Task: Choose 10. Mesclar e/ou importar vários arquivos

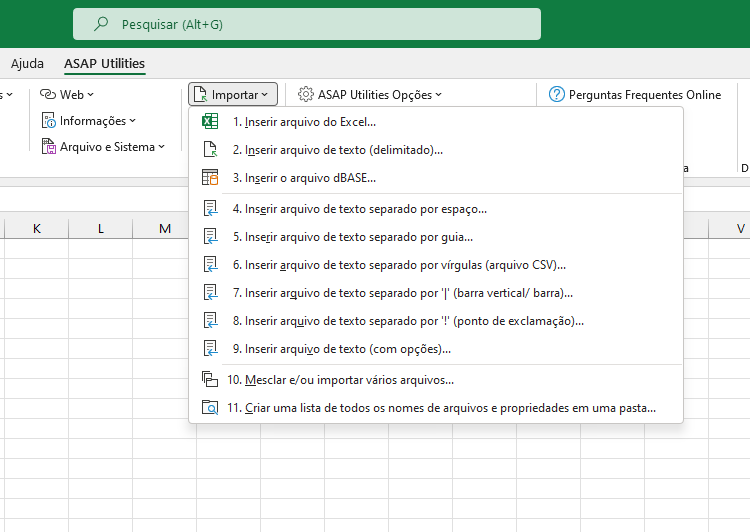Action: tap(436, 380)
